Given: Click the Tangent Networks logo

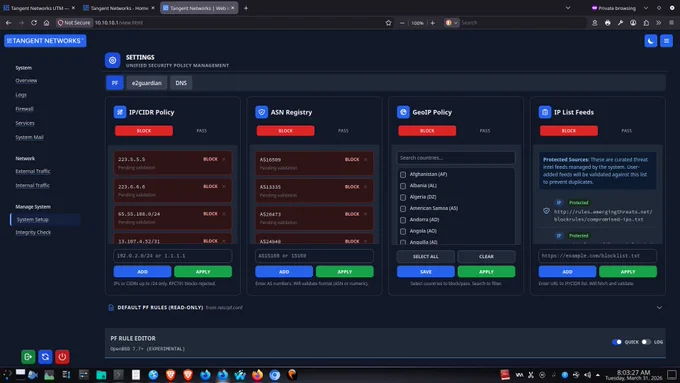Looking at the screenshot, I should 45,41.
